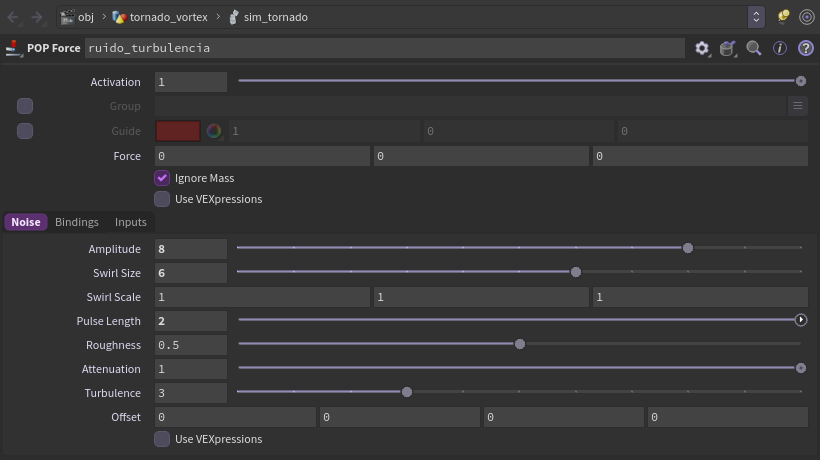Screen dimensions: 820x460
Task: Toggle the pin pane icon
Action: point(783,17)
